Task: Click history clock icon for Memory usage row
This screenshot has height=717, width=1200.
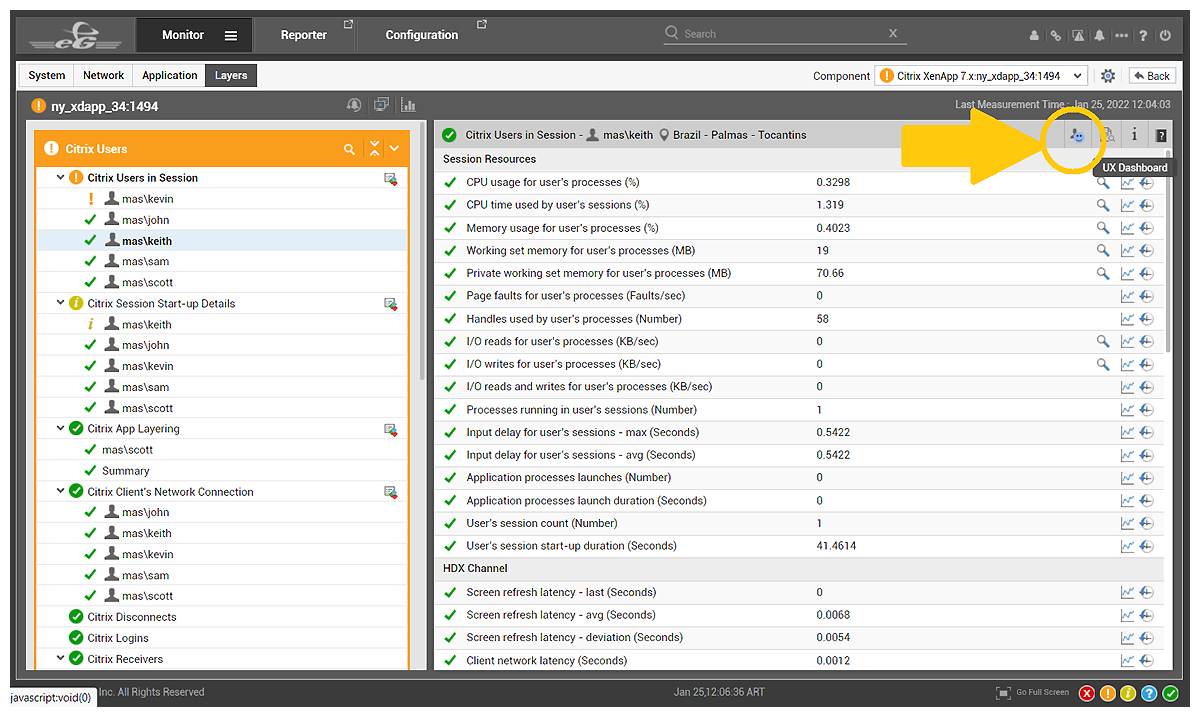Action: coord(1146,228)
